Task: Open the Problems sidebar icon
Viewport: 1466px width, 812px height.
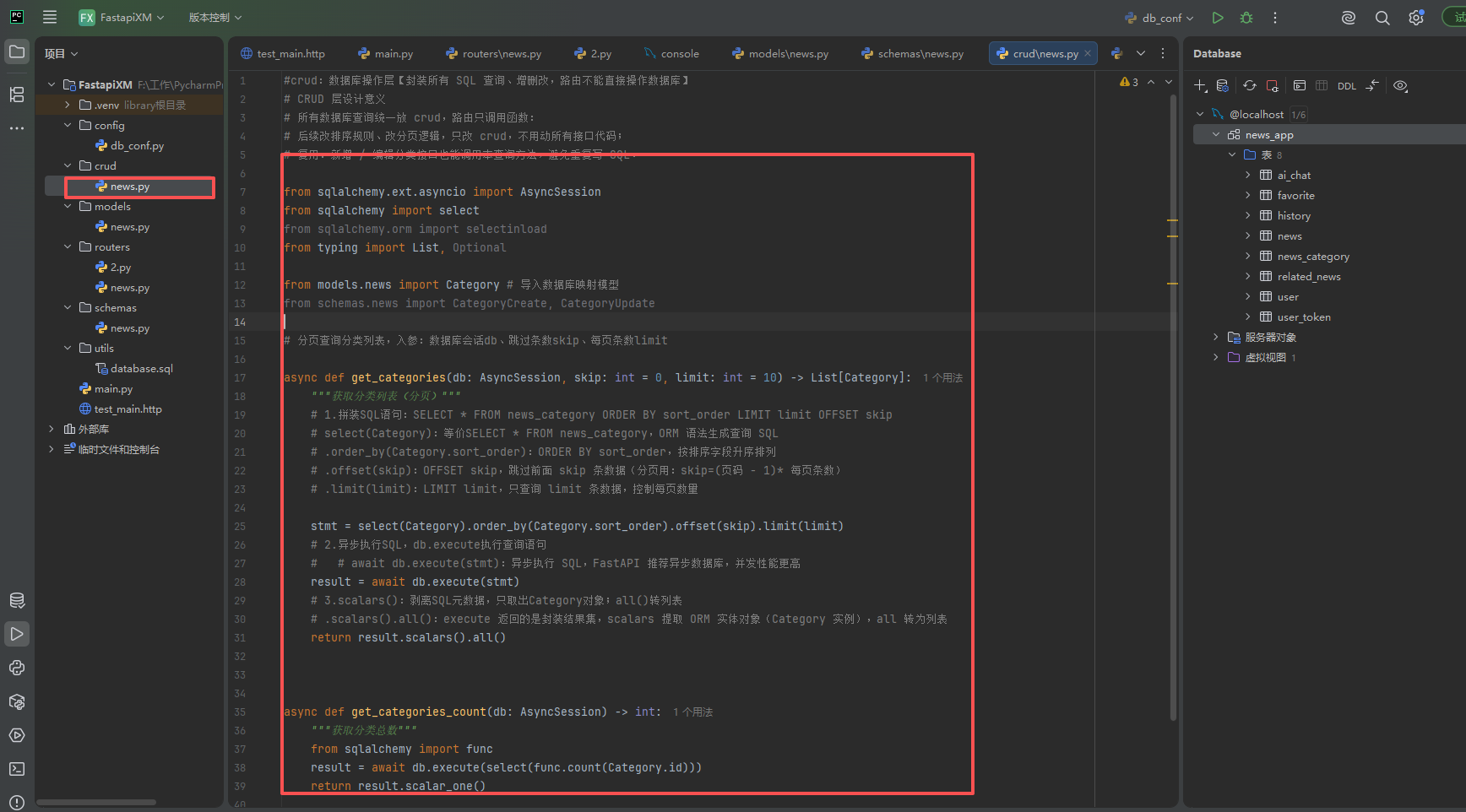Action: coord(17,802)
